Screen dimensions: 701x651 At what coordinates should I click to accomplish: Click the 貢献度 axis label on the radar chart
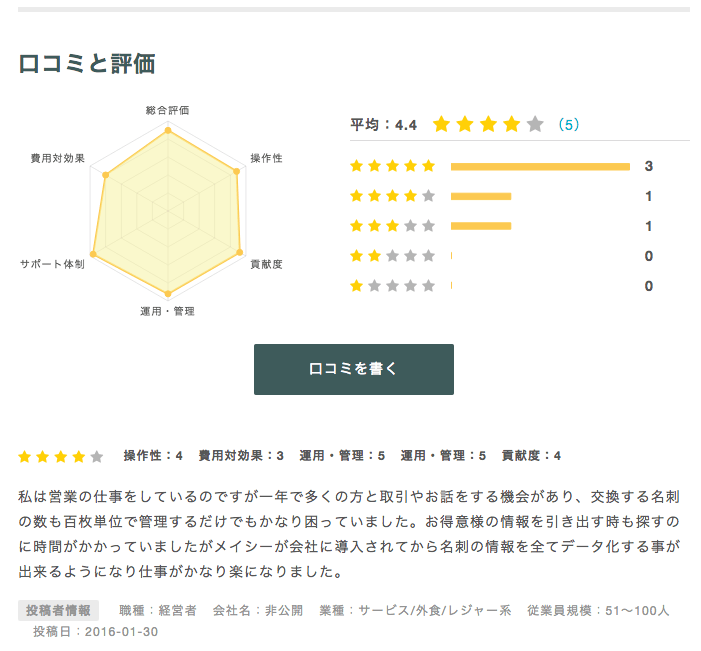pyautogui.click(x=266, y=264)
